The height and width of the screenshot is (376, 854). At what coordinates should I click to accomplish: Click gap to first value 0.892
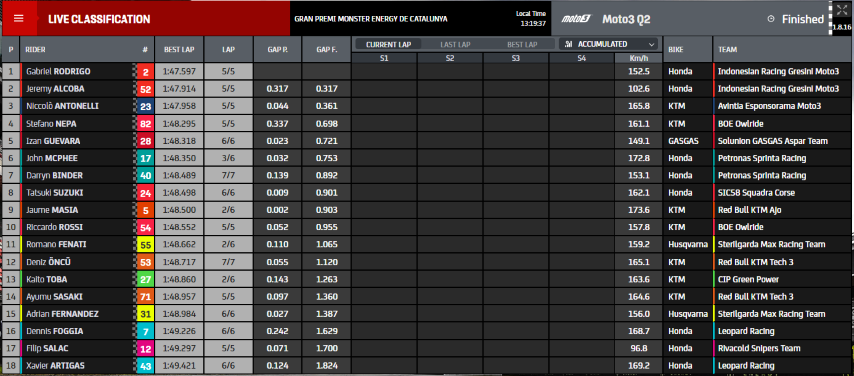[x=326, y=175]
